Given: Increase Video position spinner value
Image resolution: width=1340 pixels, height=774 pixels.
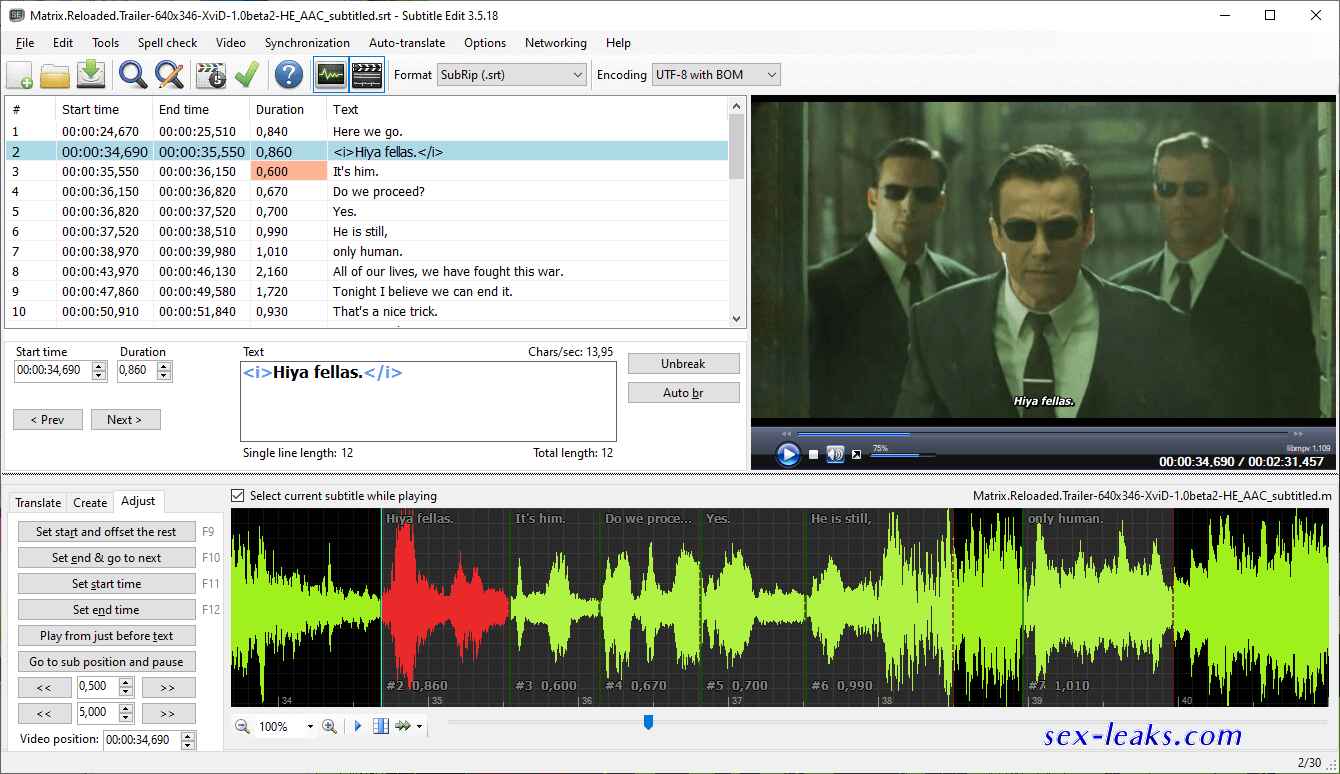Looking at the screenshot, I should [188, 735].
